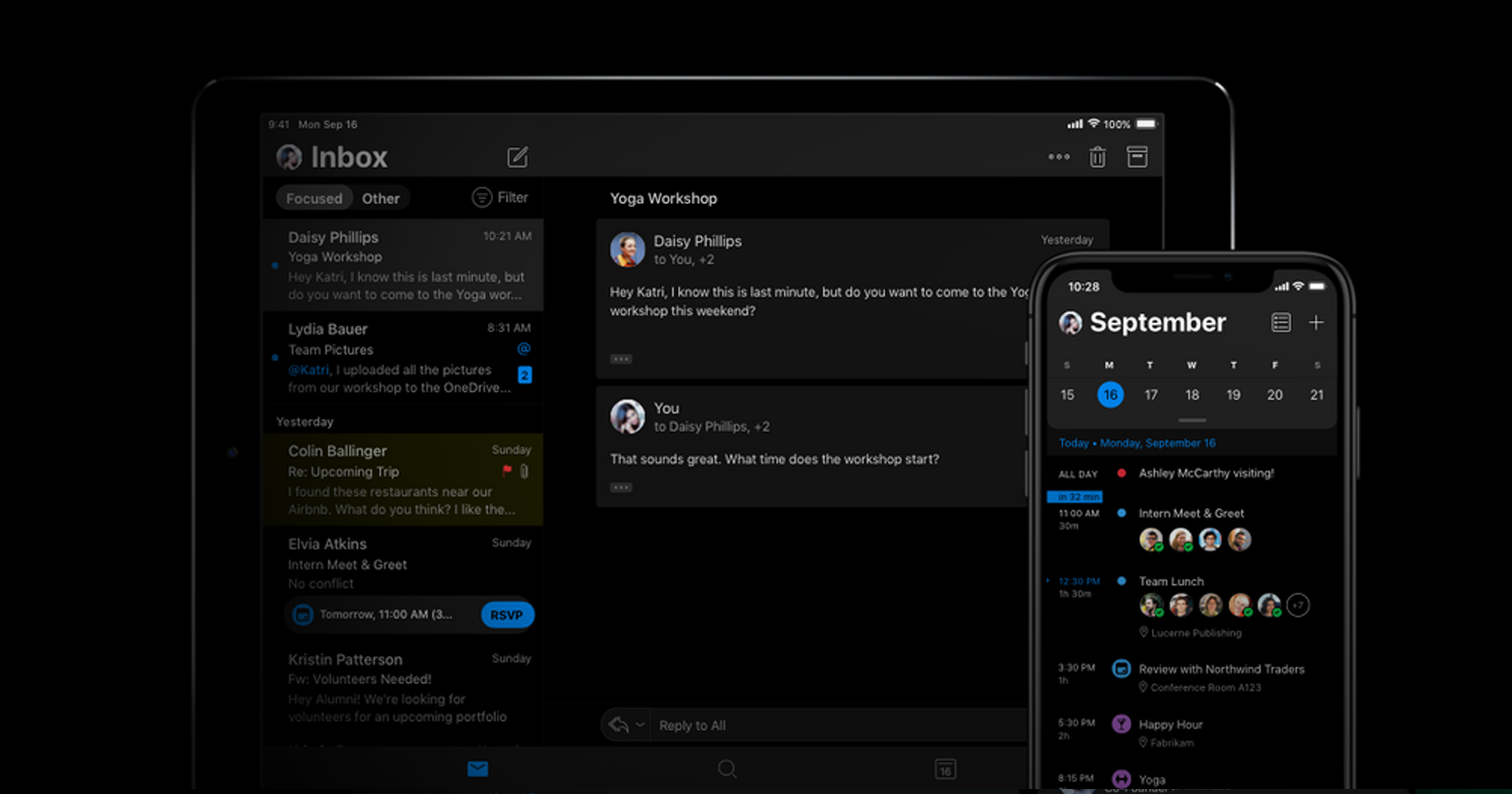Screen dimensions: 1512x794
Task: Add a new event with the plus icon
Action: 1316,323
